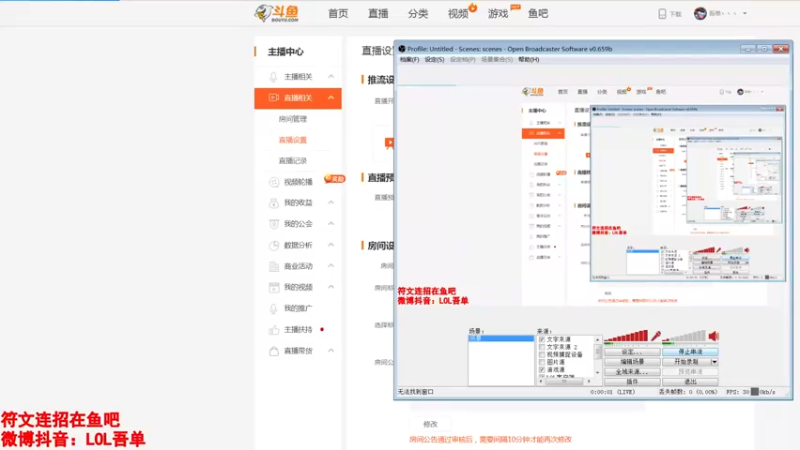Click the 全域来源... button in OBS

pos(632,371)
